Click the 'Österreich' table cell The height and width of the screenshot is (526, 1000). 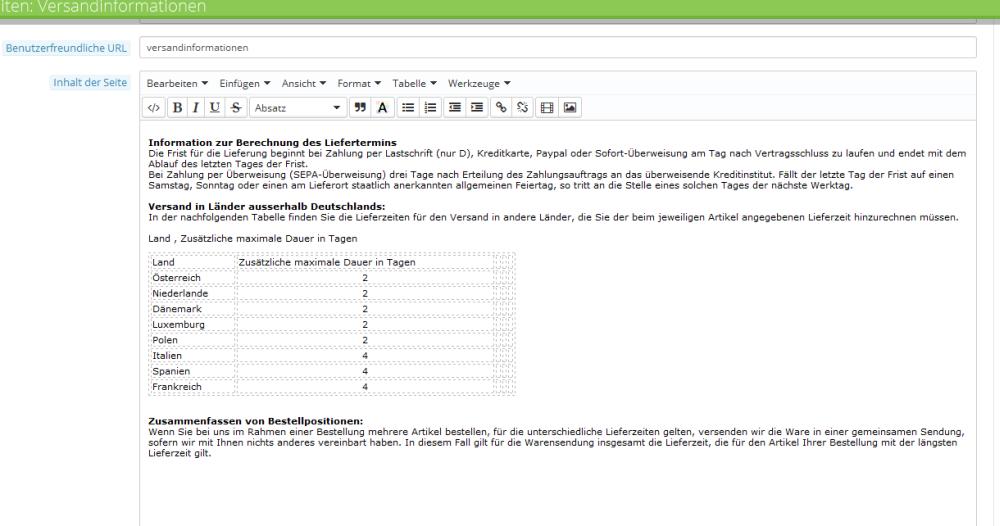click(x=193, y=278)
